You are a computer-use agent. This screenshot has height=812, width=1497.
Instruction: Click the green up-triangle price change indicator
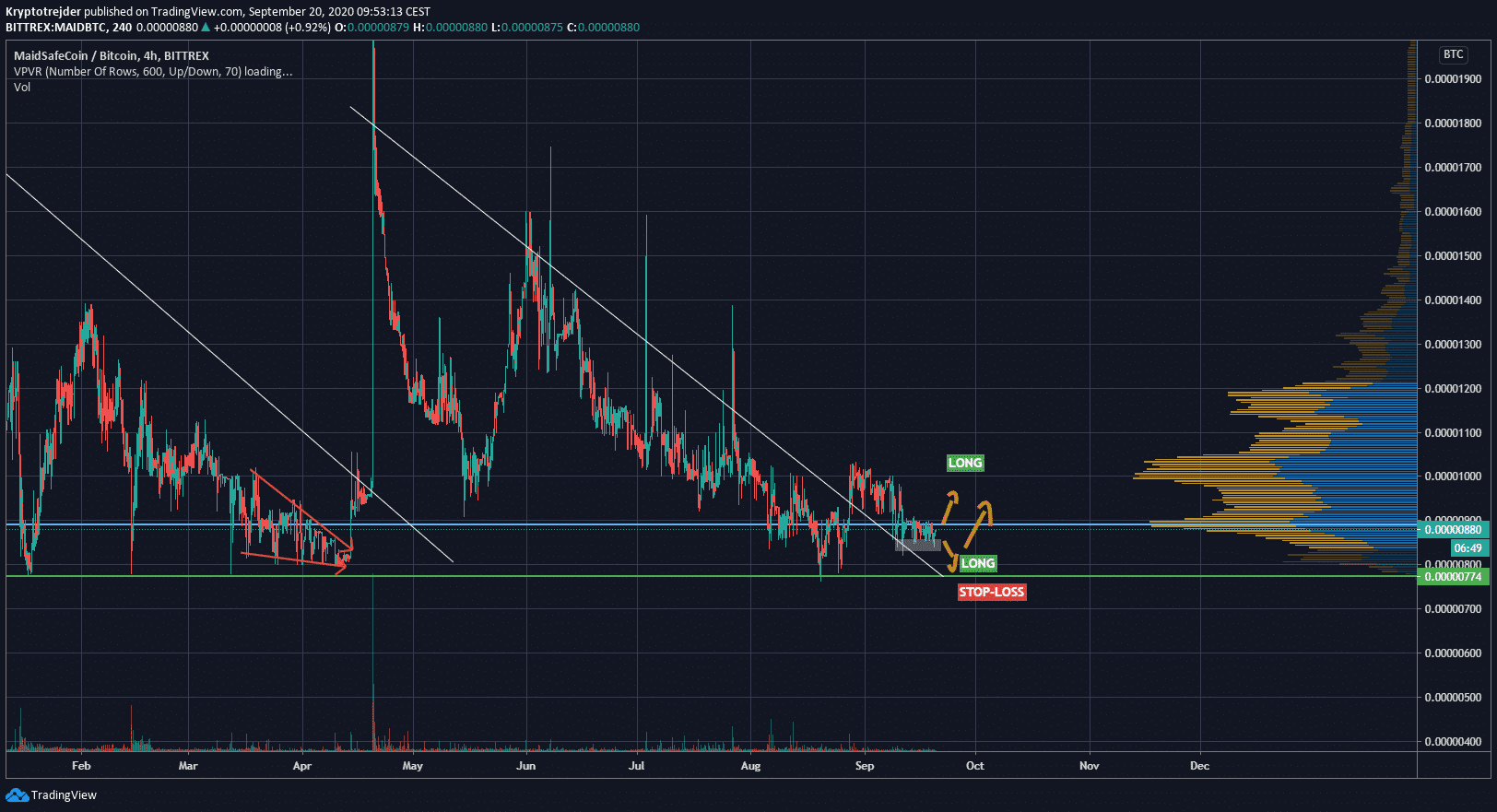[x=206, y=28]
